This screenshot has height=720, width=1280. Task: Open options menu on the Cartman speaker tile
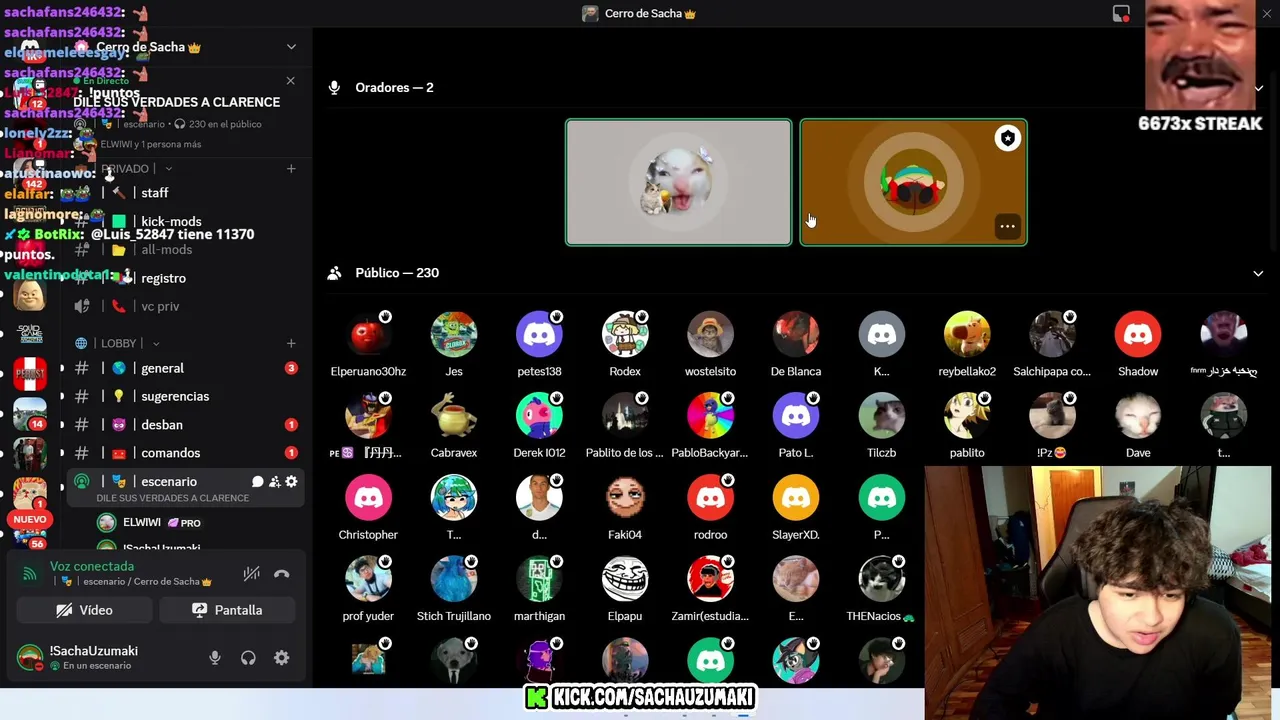tap(1007, 226)
